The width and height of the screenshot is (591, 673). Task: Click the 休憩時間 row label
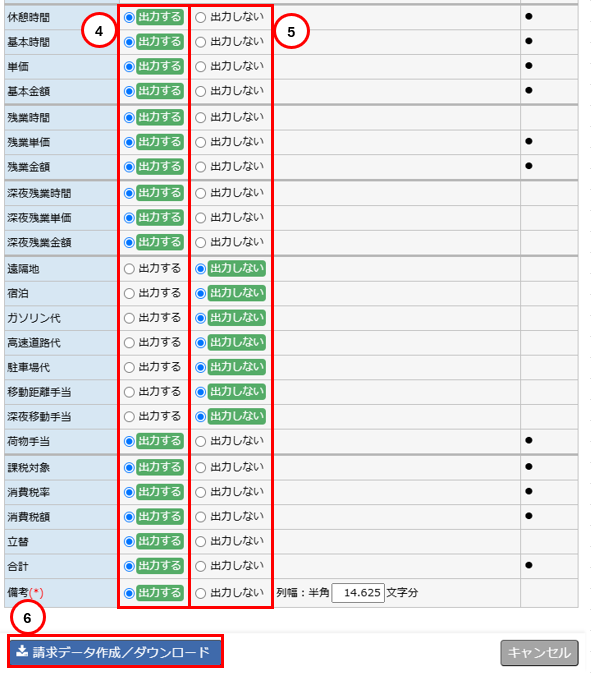pyautogui.click(x=28, y=18)
